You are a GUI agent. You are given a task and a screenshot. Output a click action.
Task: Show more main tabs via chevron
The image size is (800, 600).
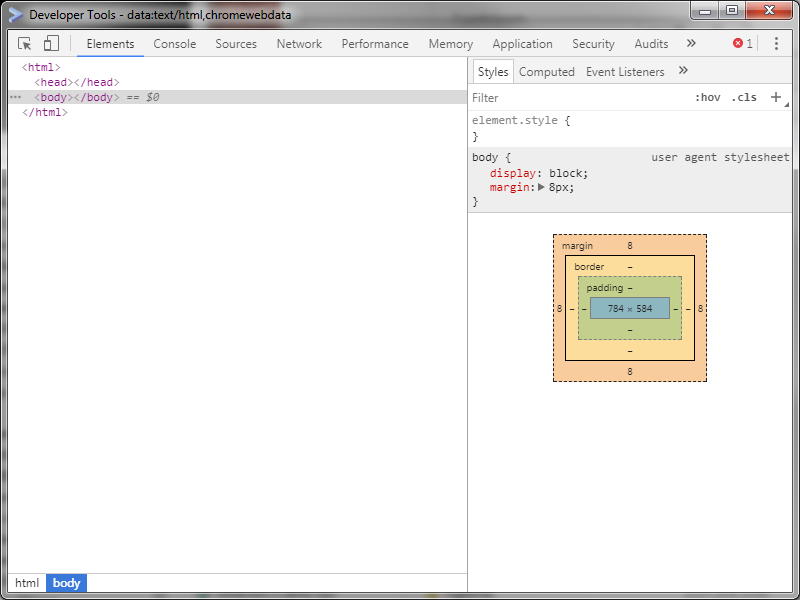(691, 43)
